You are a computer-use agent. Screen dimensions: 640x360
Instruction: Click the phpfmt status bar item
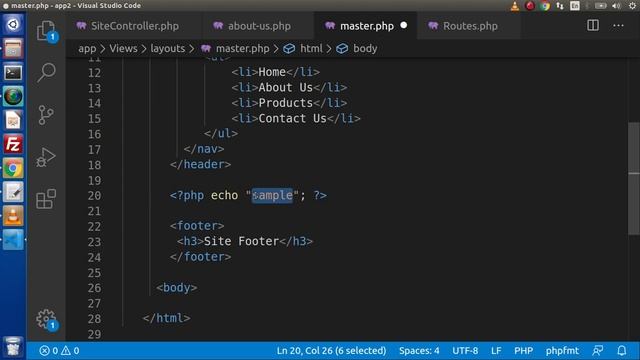pos(562,351)
